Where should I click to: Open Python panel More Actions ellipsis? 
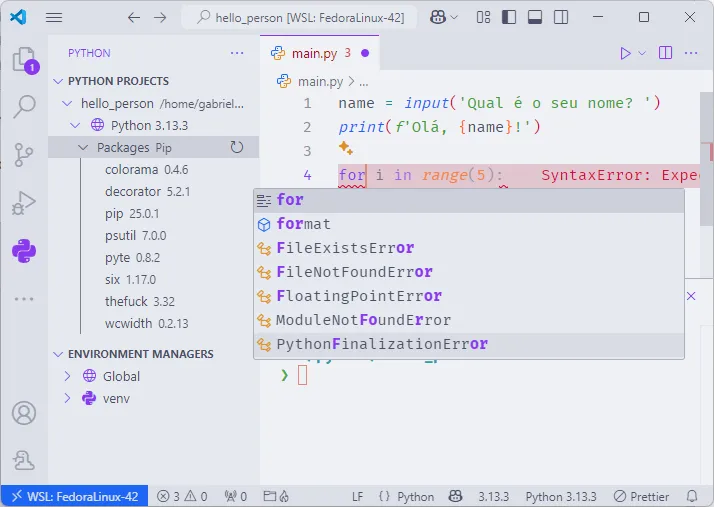pyautogui.click(x=237, y=53)
